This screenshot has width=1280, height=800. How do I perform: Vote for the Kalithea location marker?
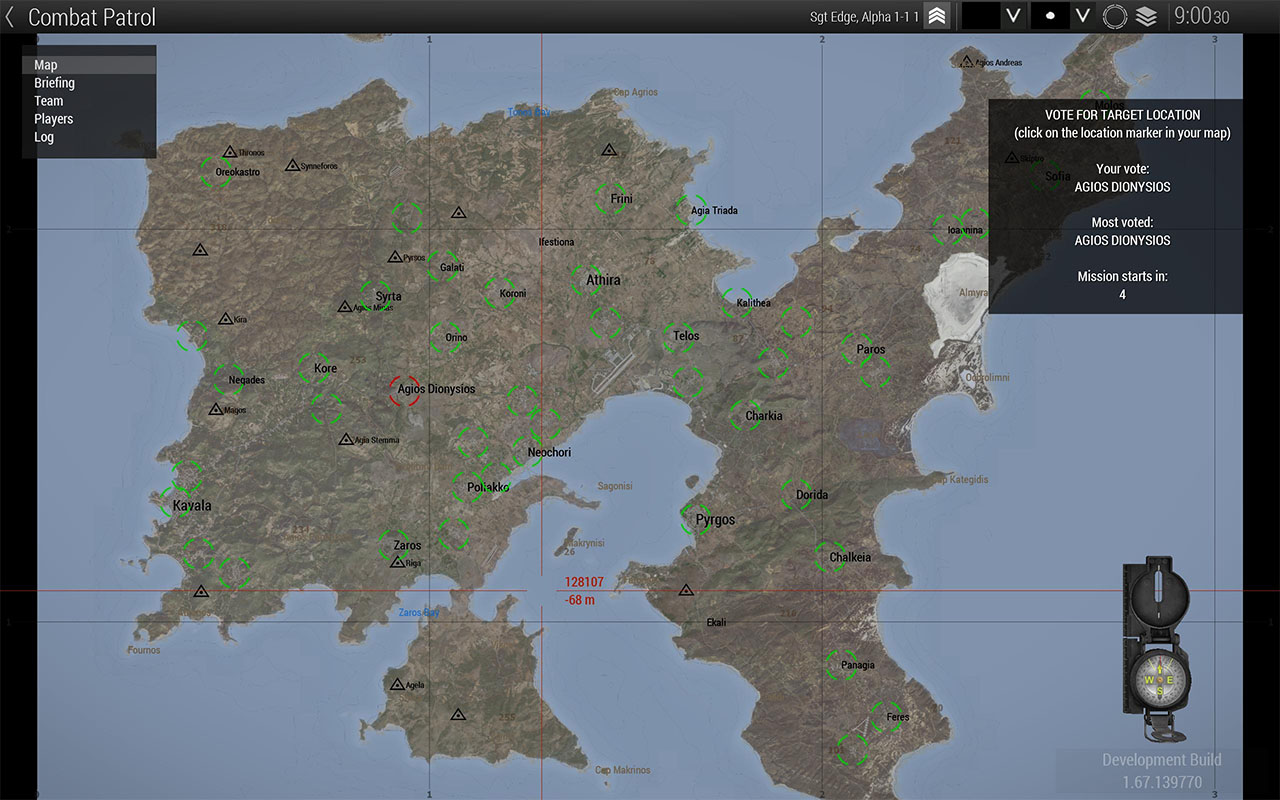(737, 302)
